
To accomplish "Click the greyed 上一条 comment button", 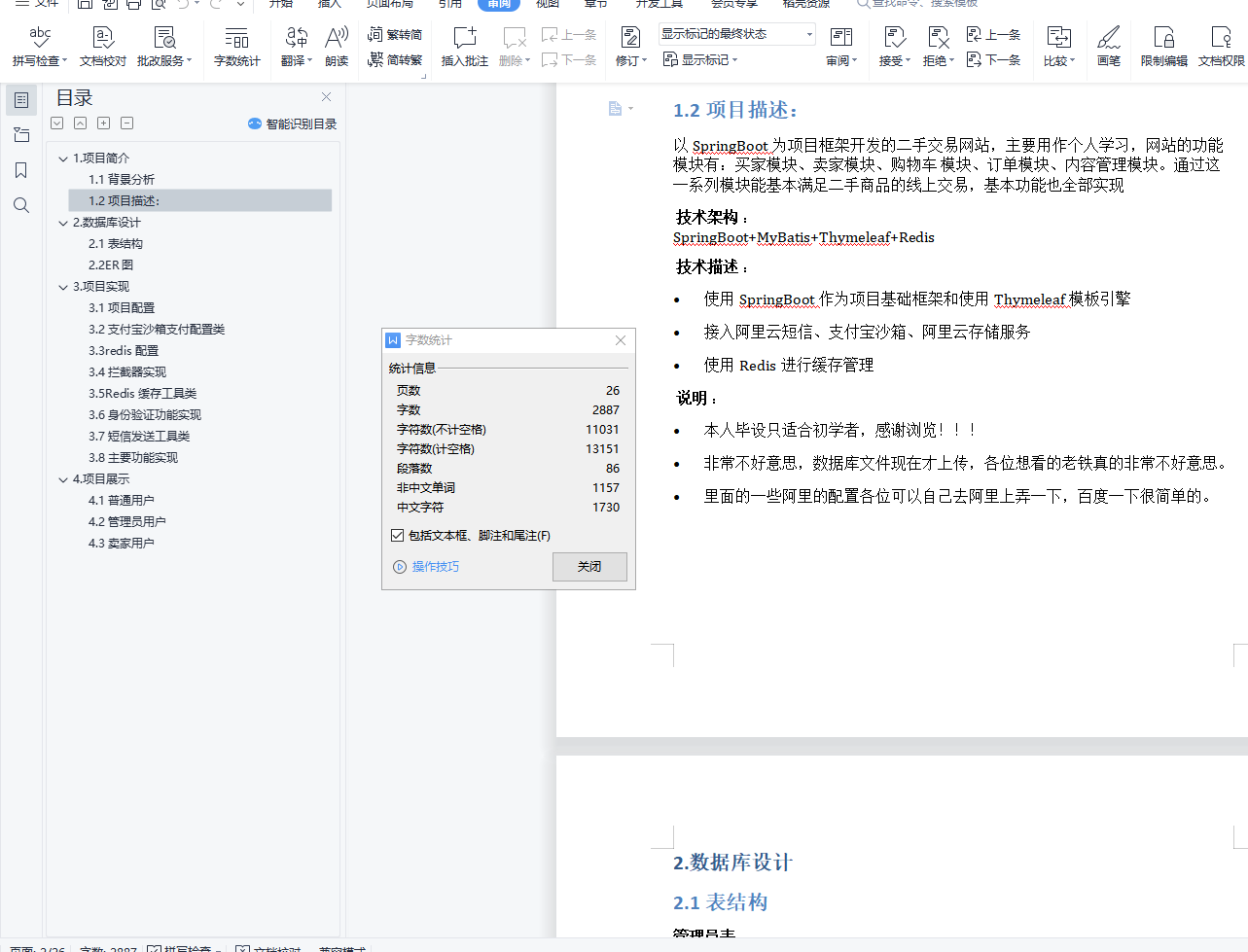I will coord(569,35).
